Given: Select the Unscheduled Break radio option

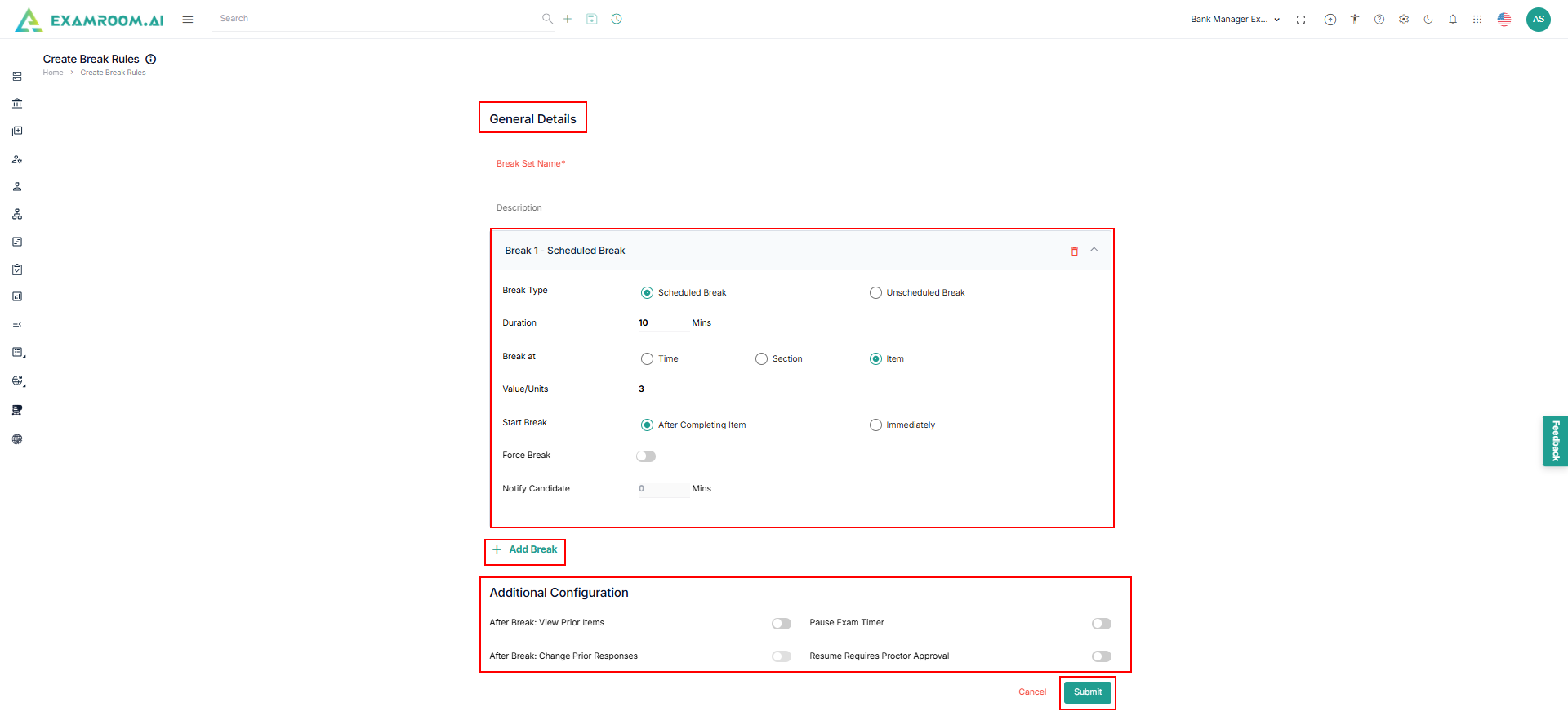Looking at the screenshot, I should 875,292.
